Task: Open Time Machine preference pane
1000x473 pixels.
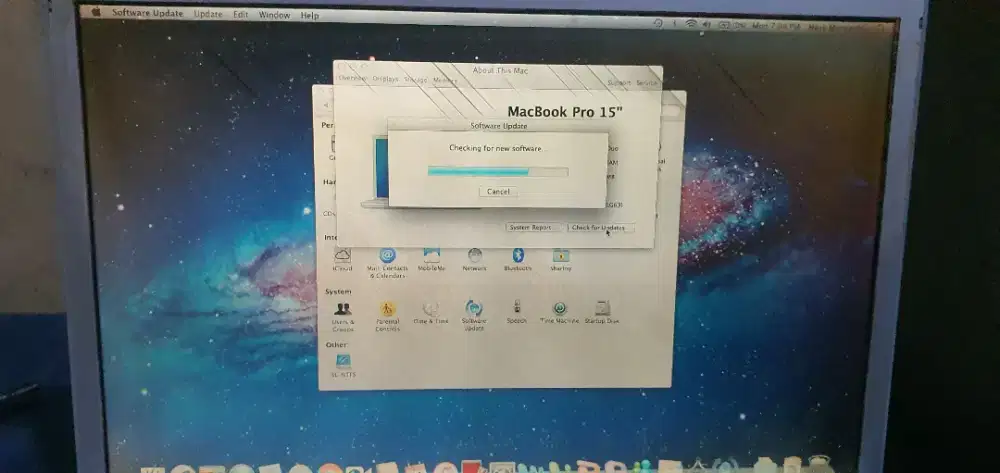Action: [560, 313]
